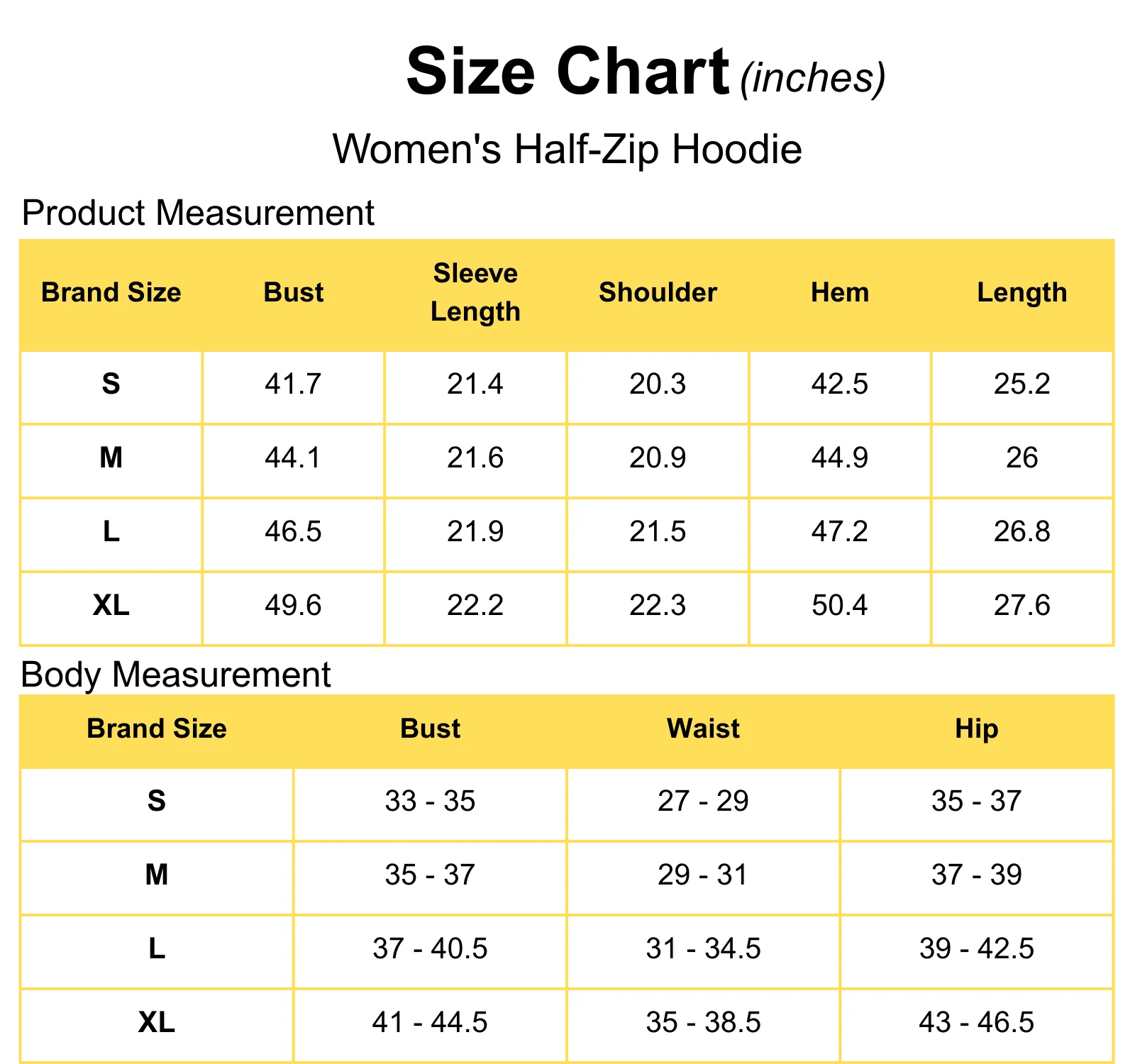Select the Waist column header

(704, 729)
